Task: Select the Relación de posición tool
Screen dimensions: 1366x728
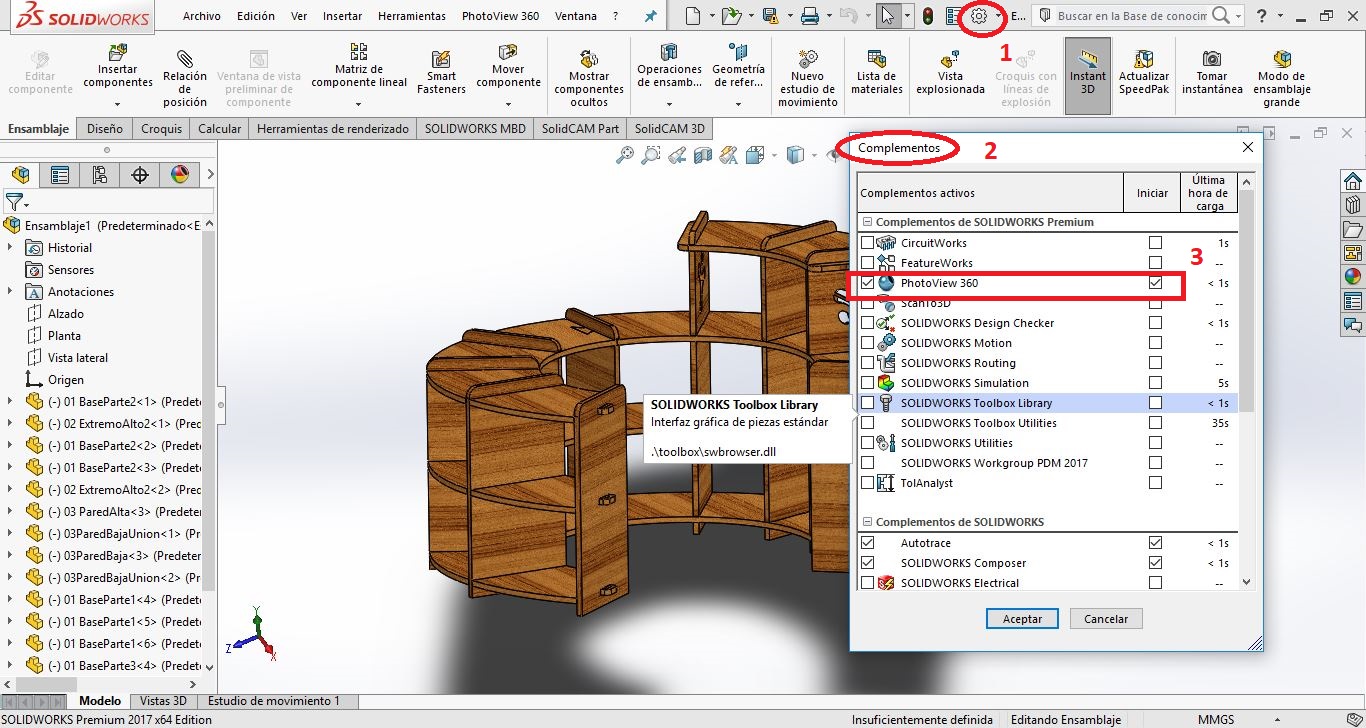Action: tap(185, 76)
